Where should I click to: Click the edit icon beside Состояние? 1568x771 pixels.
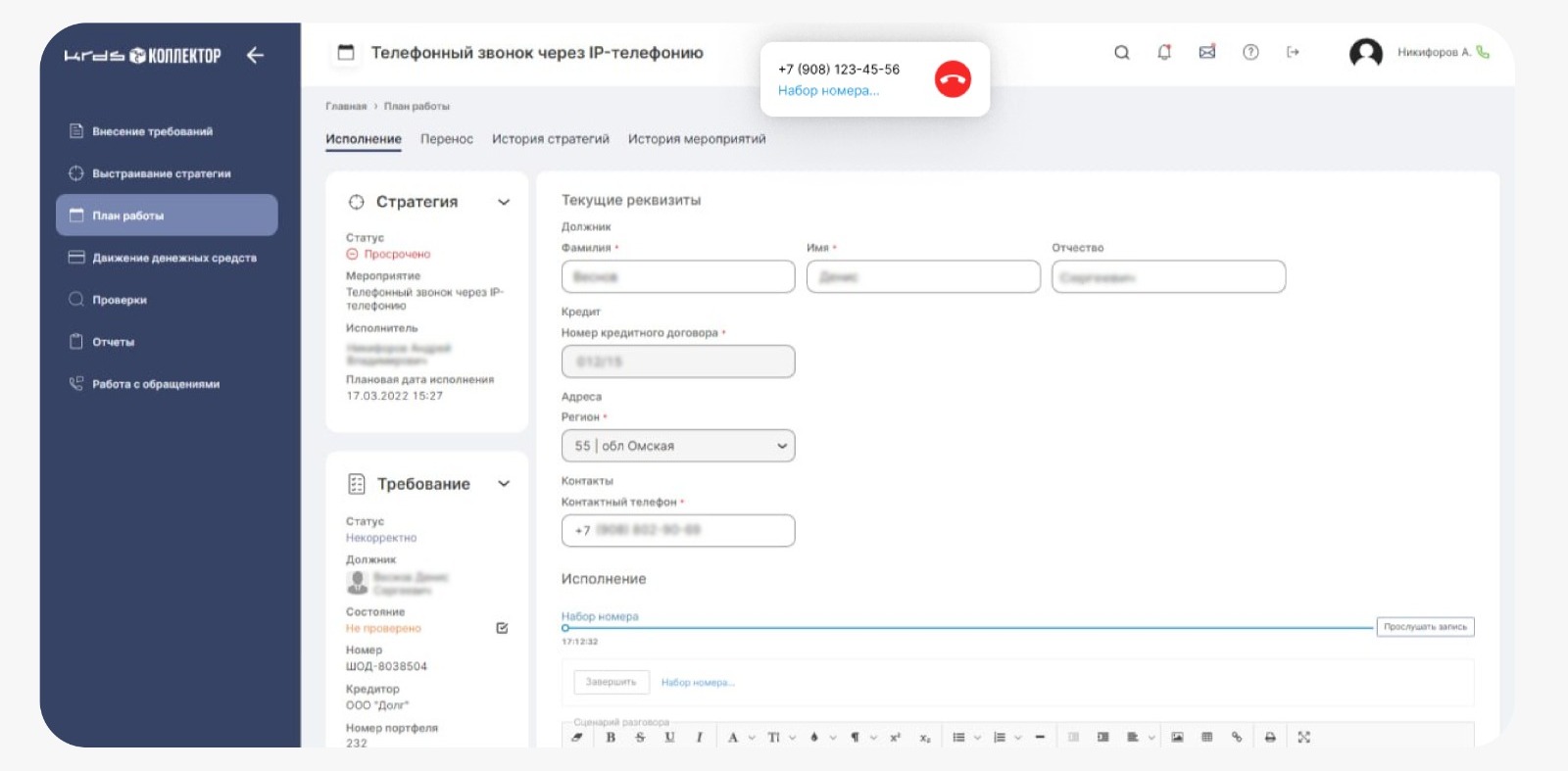pyautogui.click(x=502, y=628)
